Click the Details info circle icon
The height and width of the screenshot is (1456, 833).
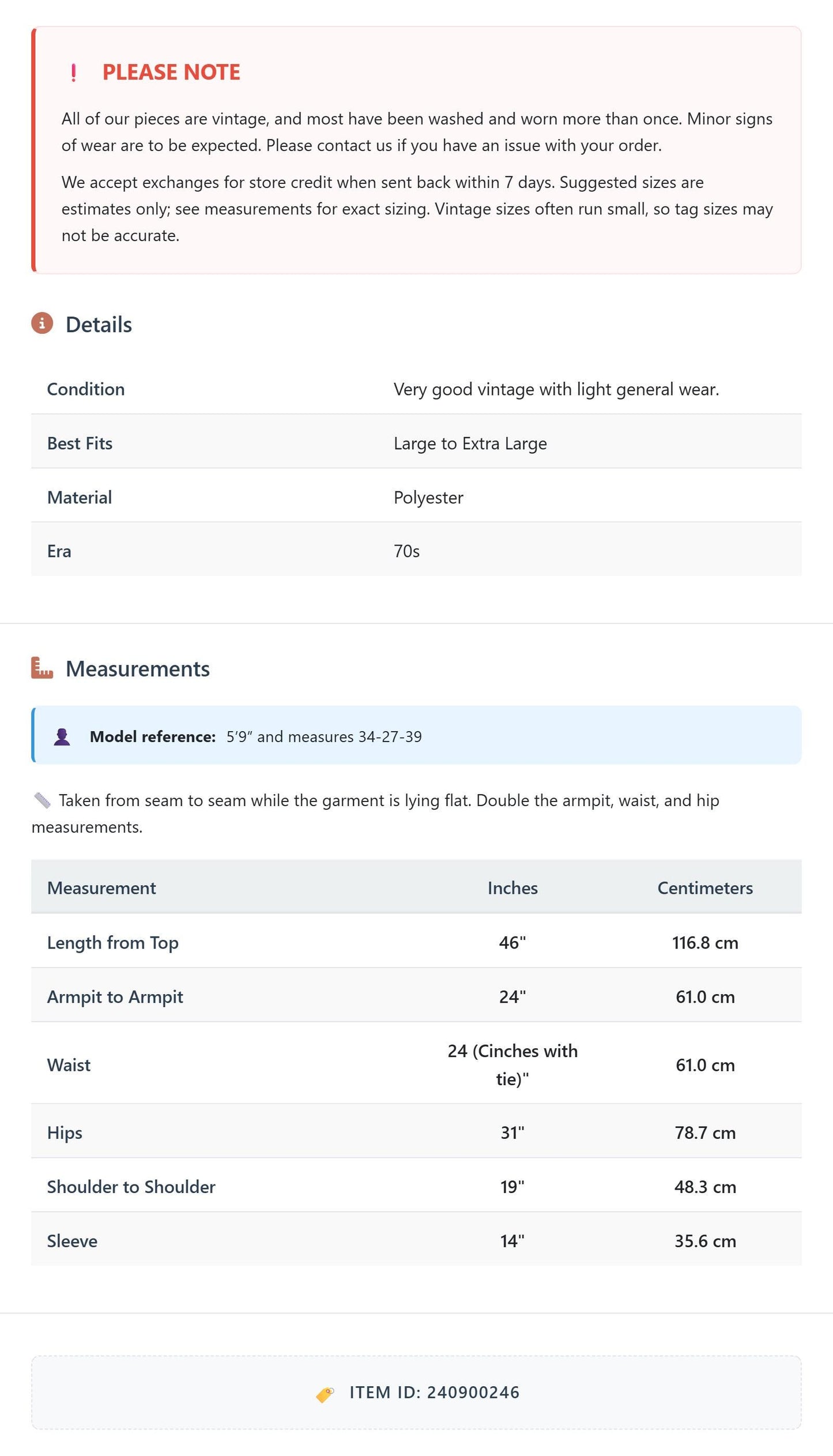tap(42, 323)
